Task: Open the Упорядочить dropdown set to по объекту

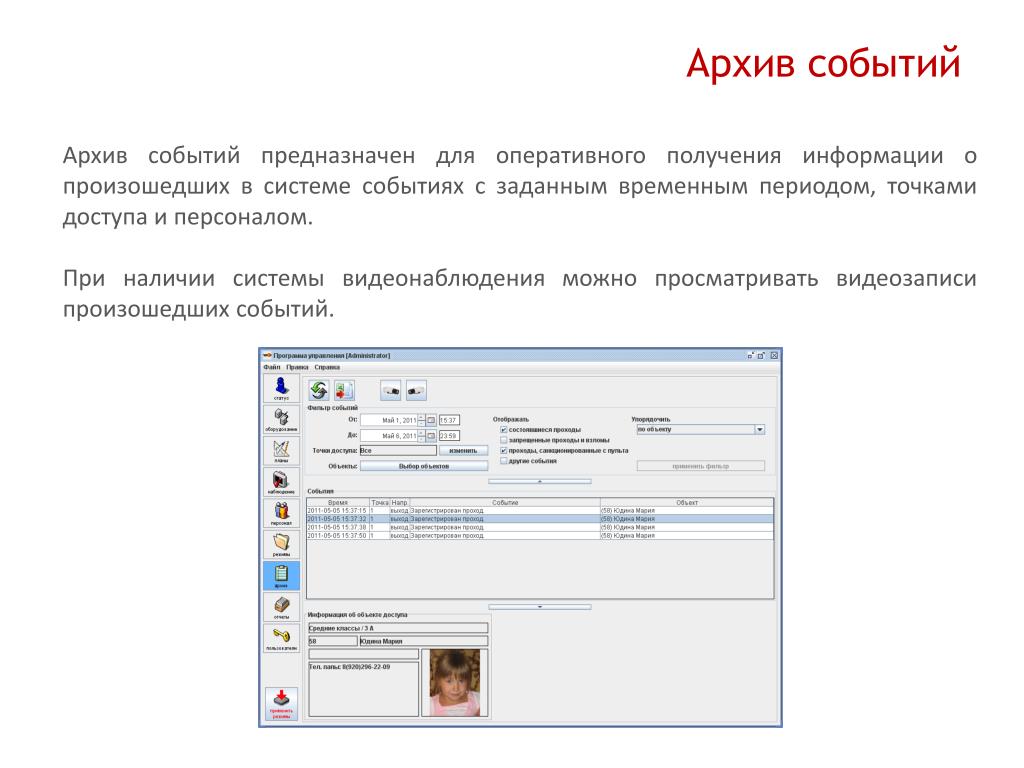Action: (701, 430)
